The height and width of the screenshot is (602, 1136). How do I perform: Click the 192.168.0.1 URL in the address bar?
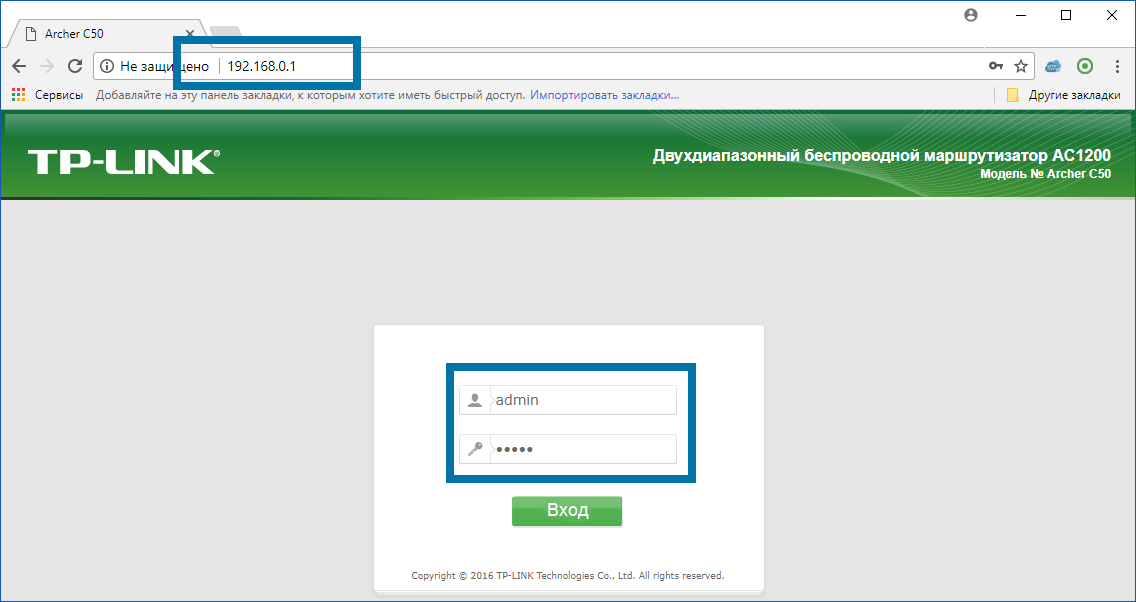[261, 66]
